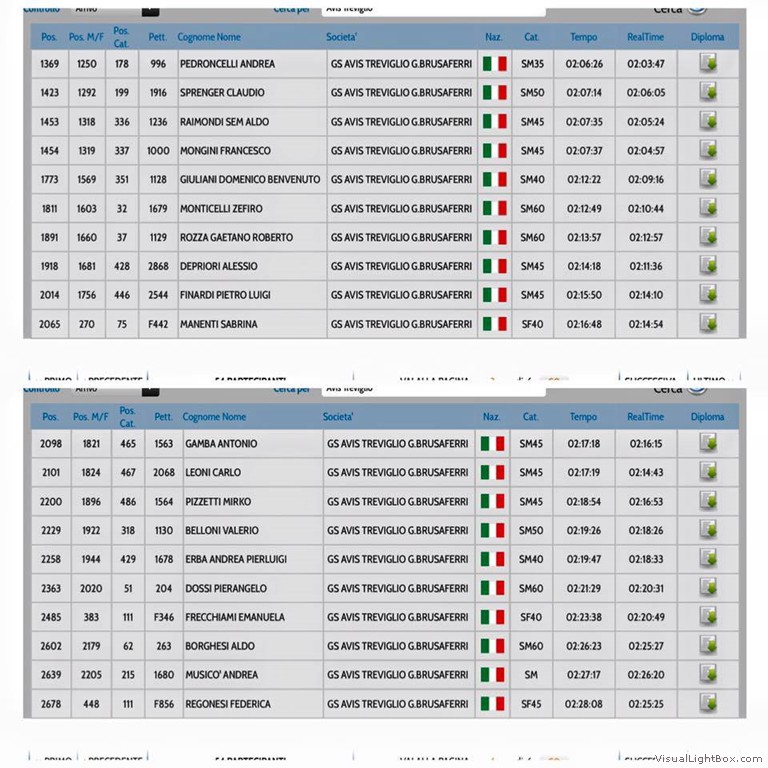Click time 02:06:26 in Tempo column
Image resolution: width=768 pixels, height=768 pixels.
(584, 64)
